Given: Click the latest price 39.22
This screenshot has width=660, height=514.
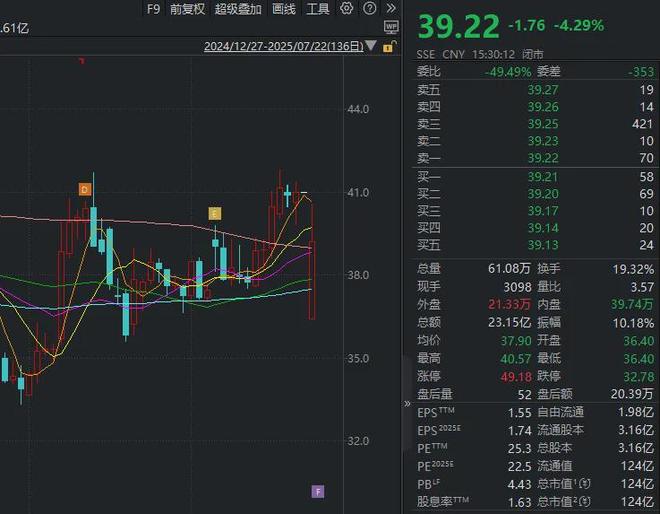Looking at the screenshot, I should click(x=458, y=27).
